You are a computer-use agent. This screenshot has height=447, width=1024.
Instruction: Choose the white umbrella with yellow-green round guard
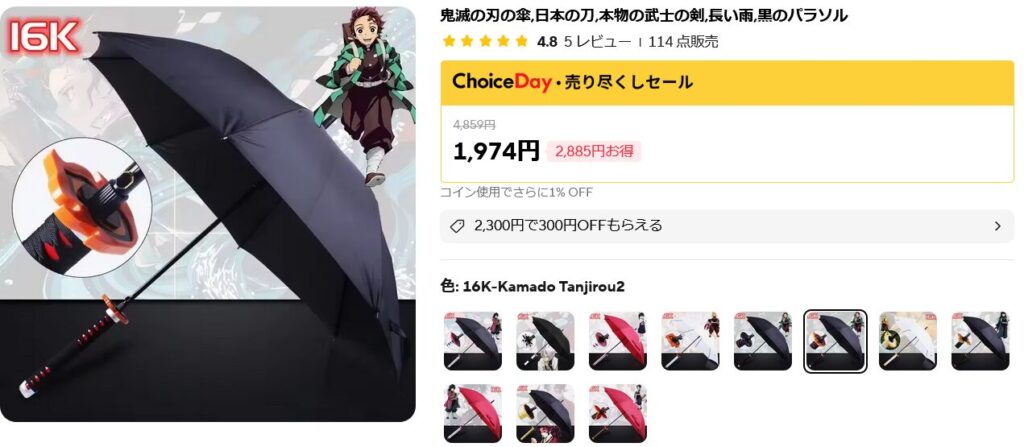[x=908, y=341]
